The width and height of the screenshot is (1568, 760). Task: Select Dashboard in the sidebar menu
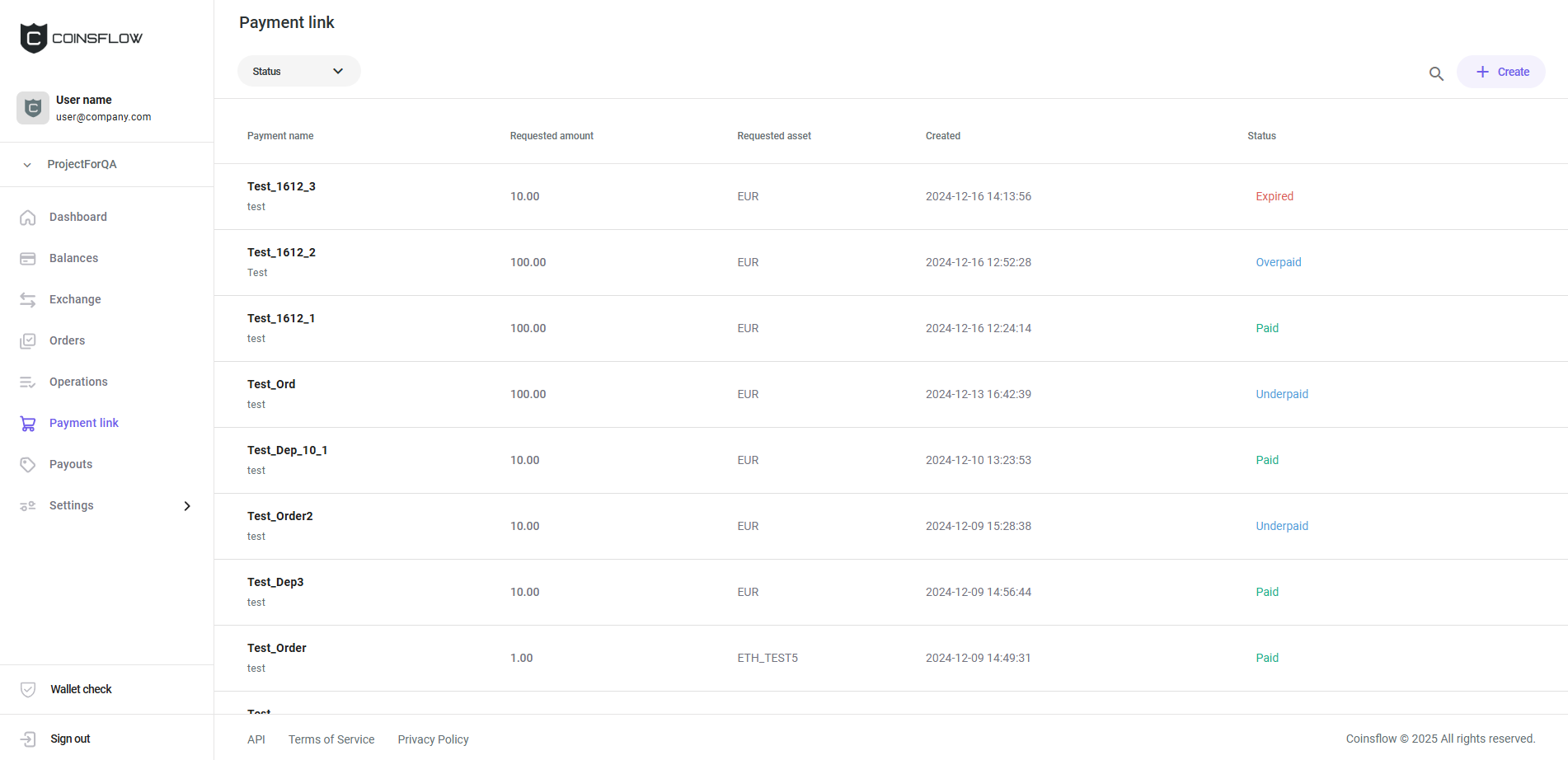click(x=78, y=217)
